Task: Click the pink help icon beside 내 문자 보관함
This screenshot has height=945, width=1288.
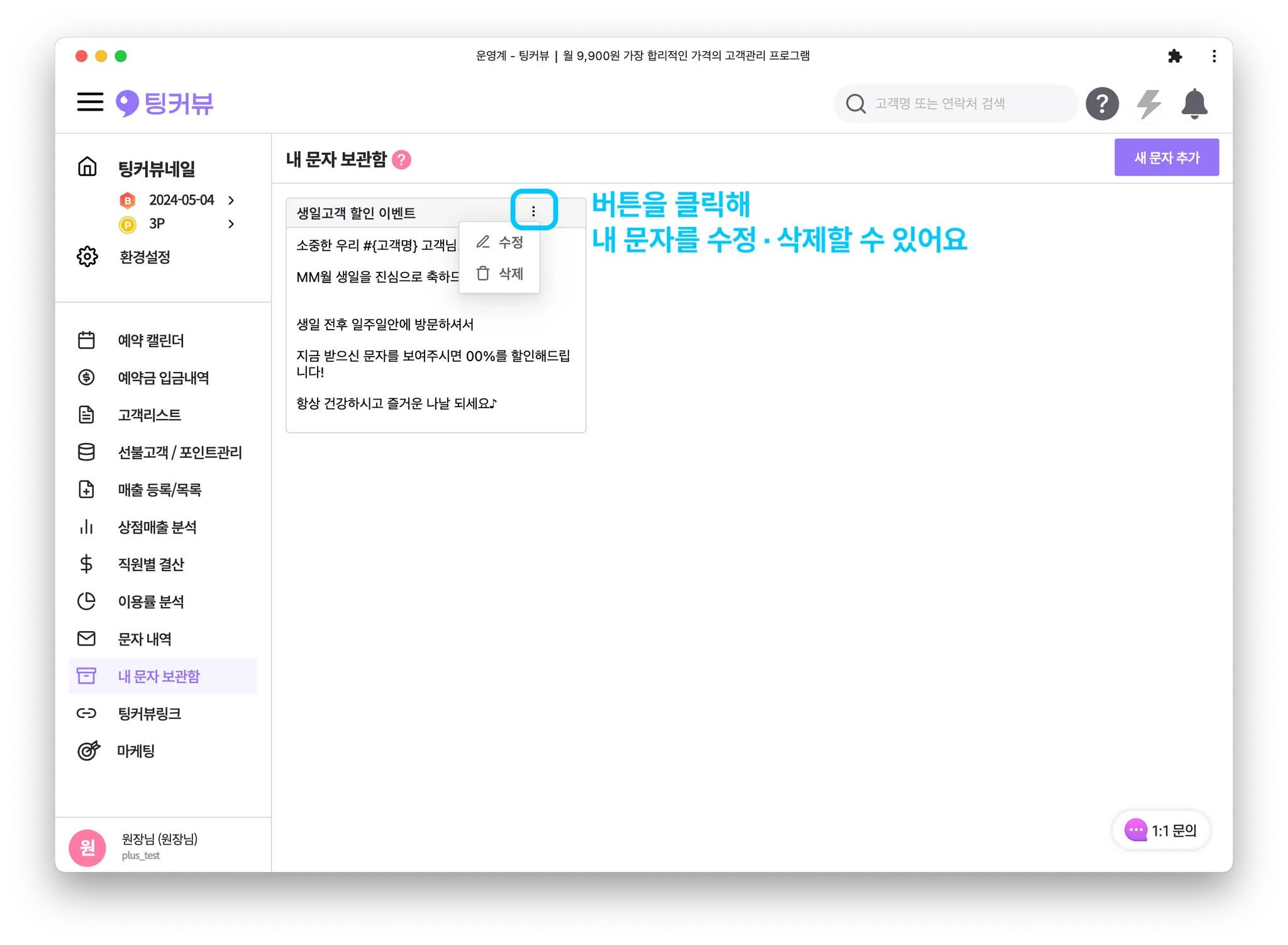Action: click(401, 160)
